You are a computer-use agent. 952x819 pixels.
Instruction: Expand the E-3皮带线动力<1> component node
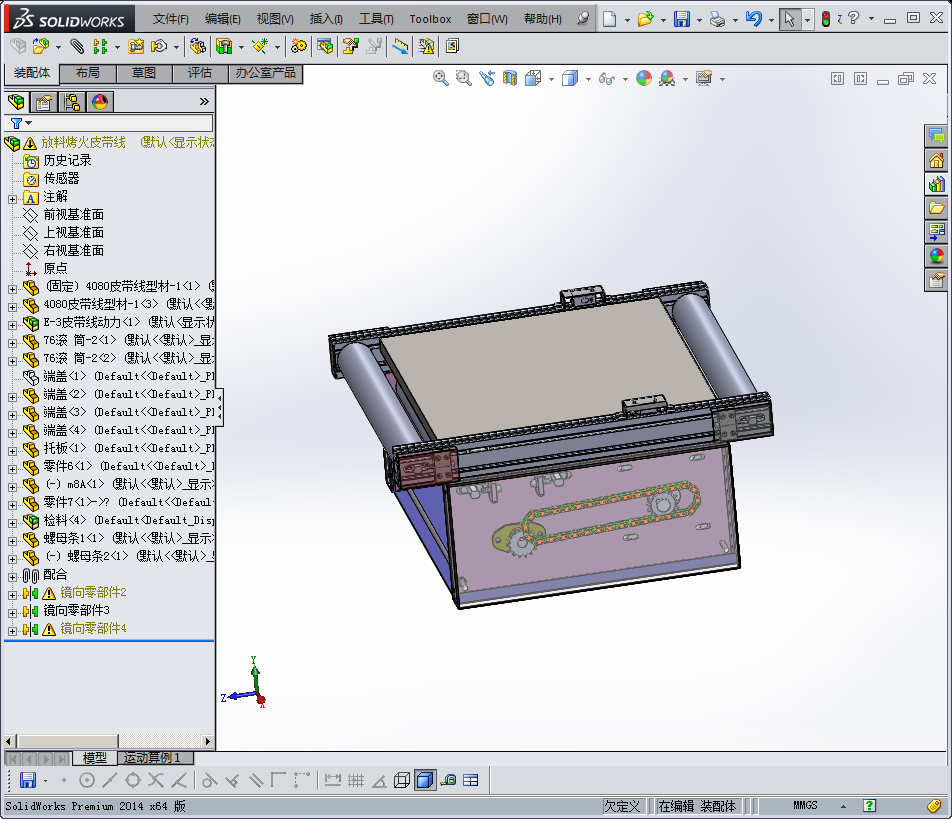(x=12, y=323)
